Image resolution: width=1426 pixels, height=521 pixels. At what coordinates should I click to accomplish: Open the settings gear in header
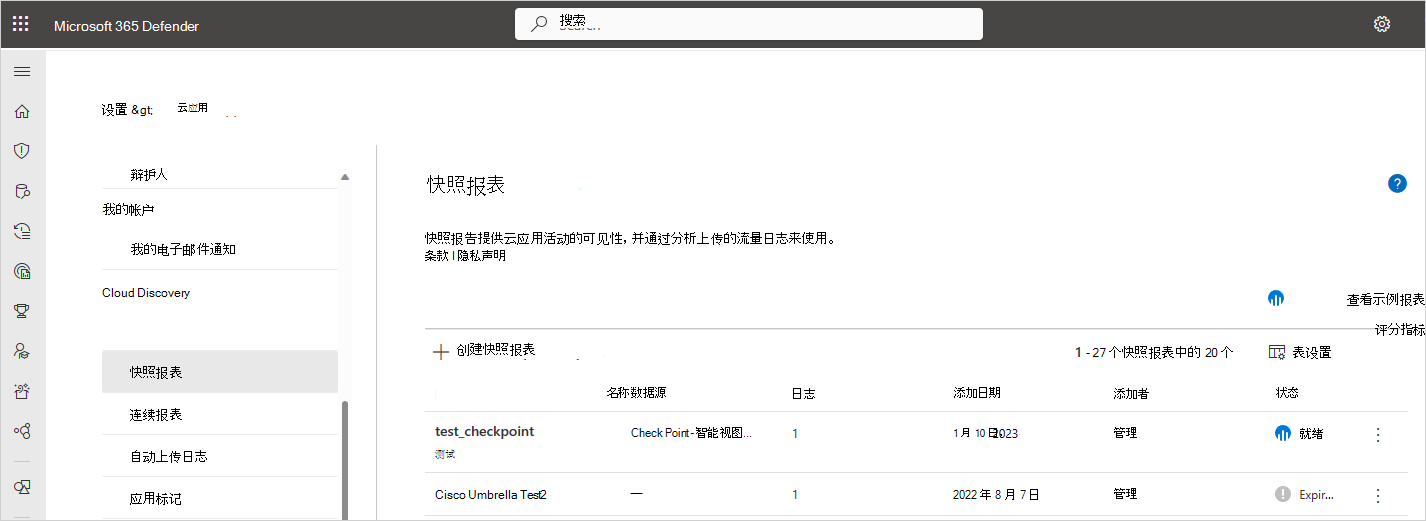1382,24
